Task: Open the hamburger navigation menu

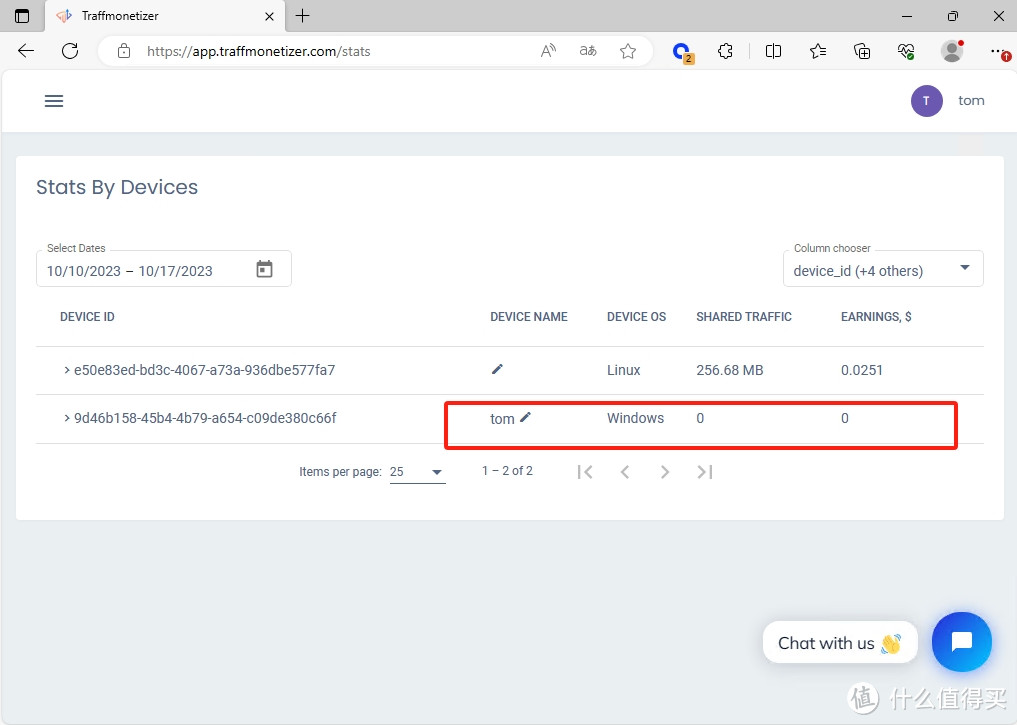Action: point(54,101)
